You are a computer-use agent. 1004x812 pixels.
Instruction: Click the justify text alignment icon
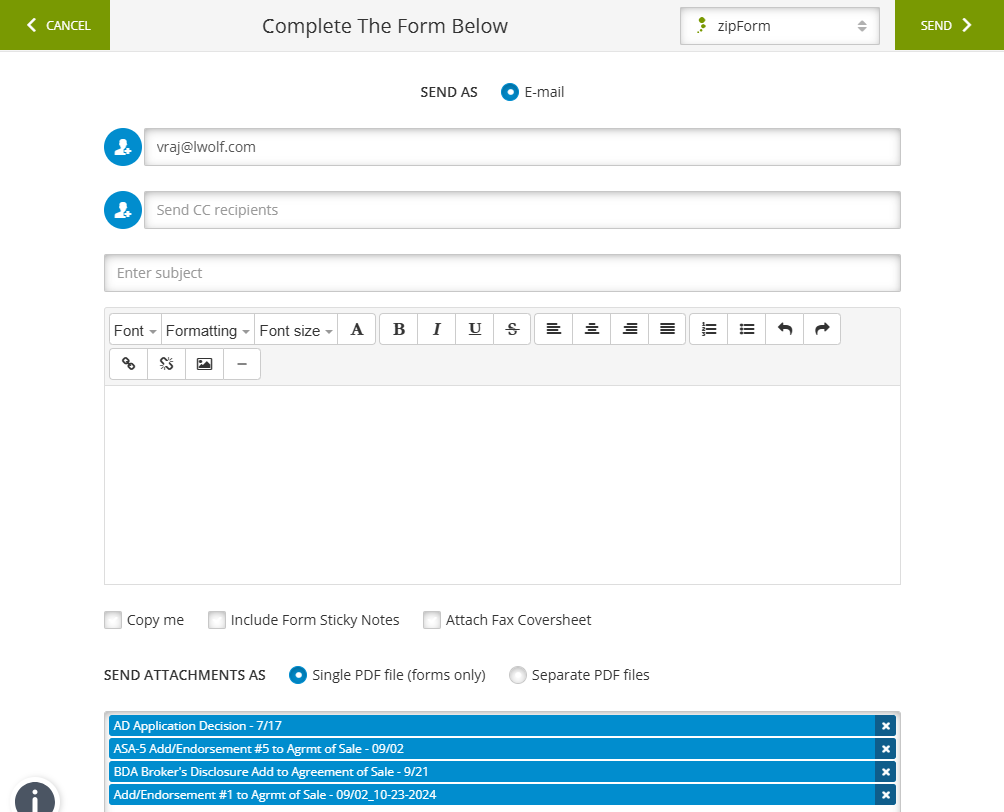point(667,328)
